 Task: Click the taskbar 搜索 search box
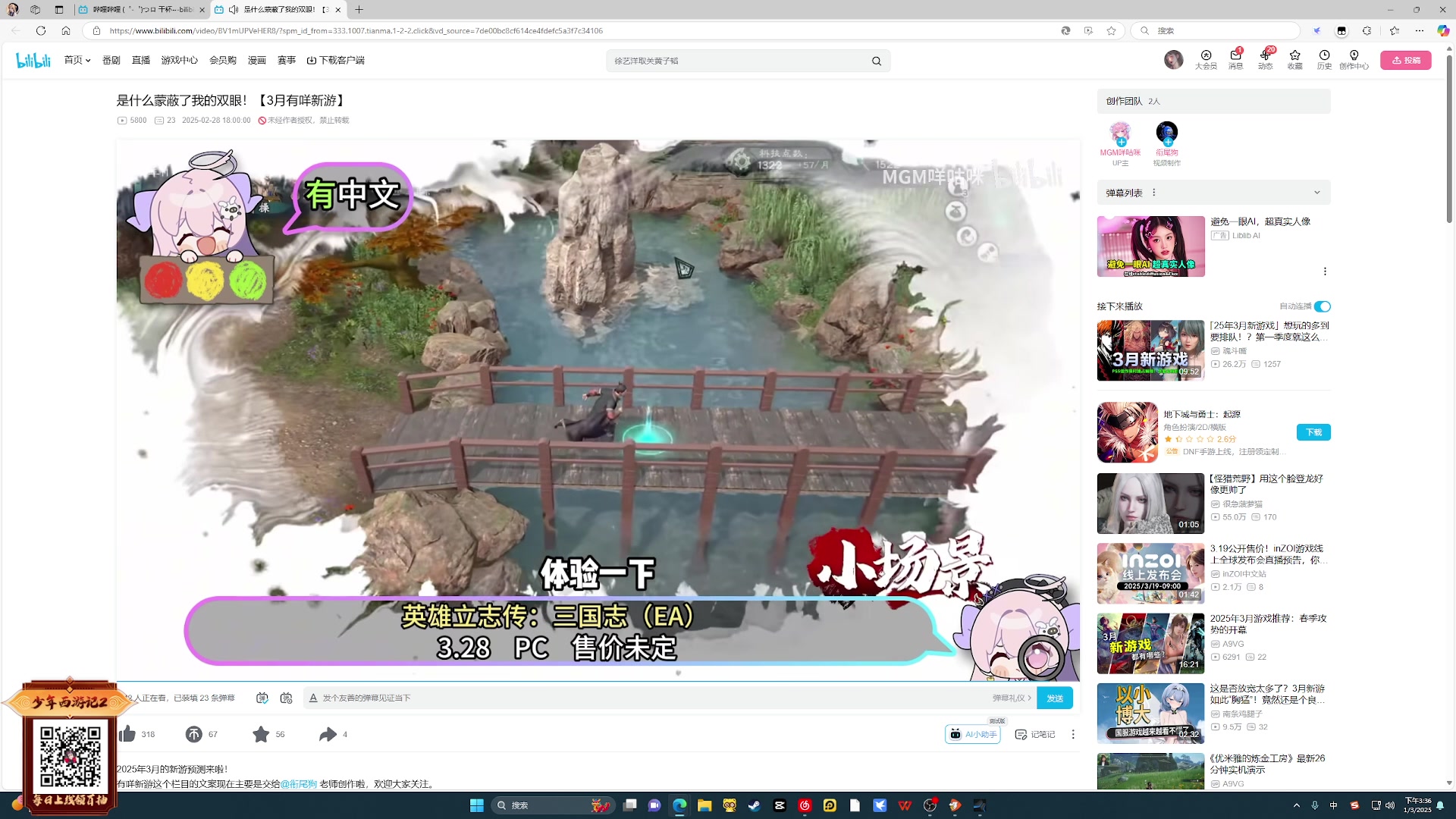point(552,805)
